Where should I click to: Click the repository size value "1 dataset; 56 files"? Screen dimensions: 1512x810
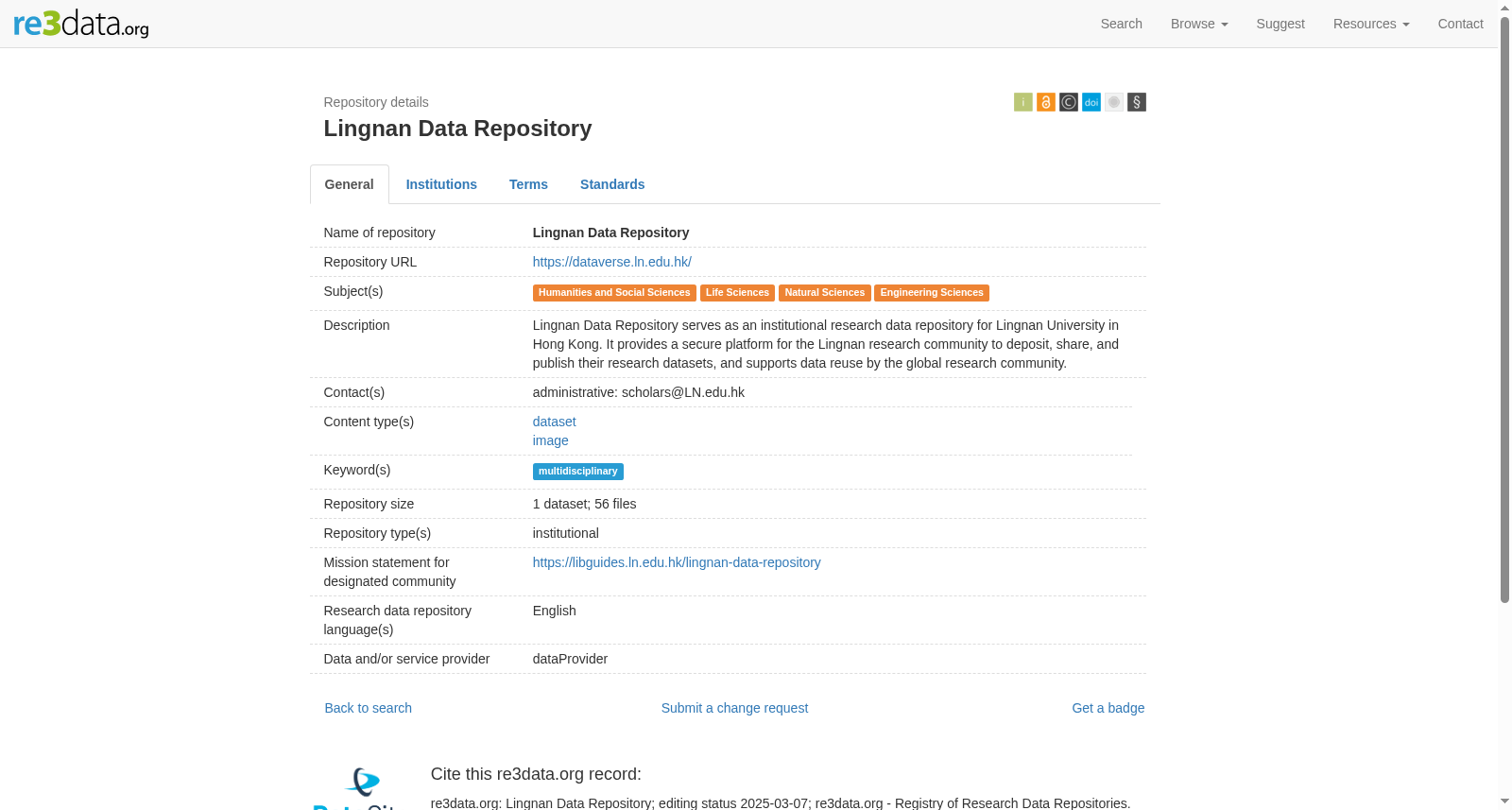click(584, 504)
